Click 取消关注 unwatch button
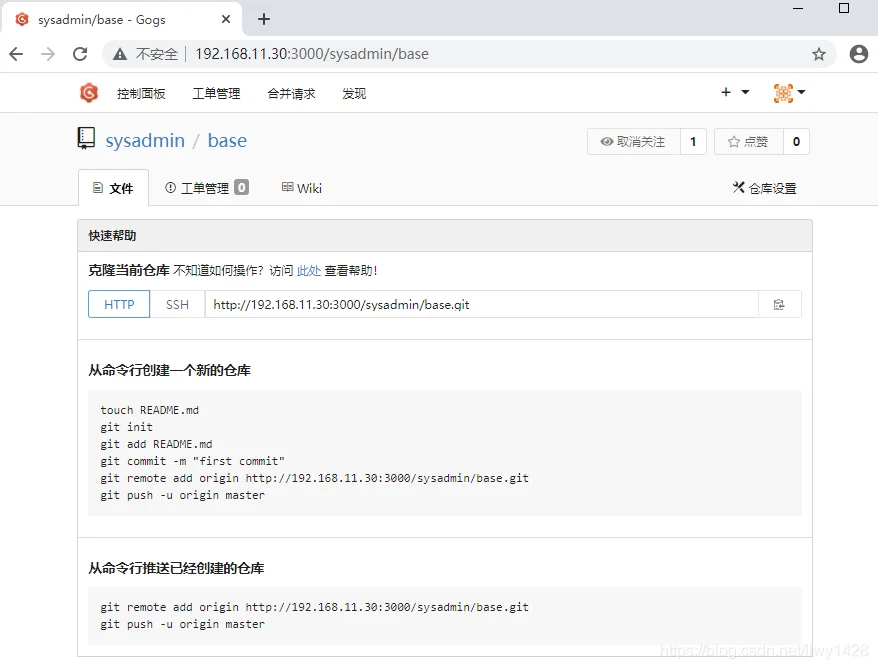 point(633,142)
